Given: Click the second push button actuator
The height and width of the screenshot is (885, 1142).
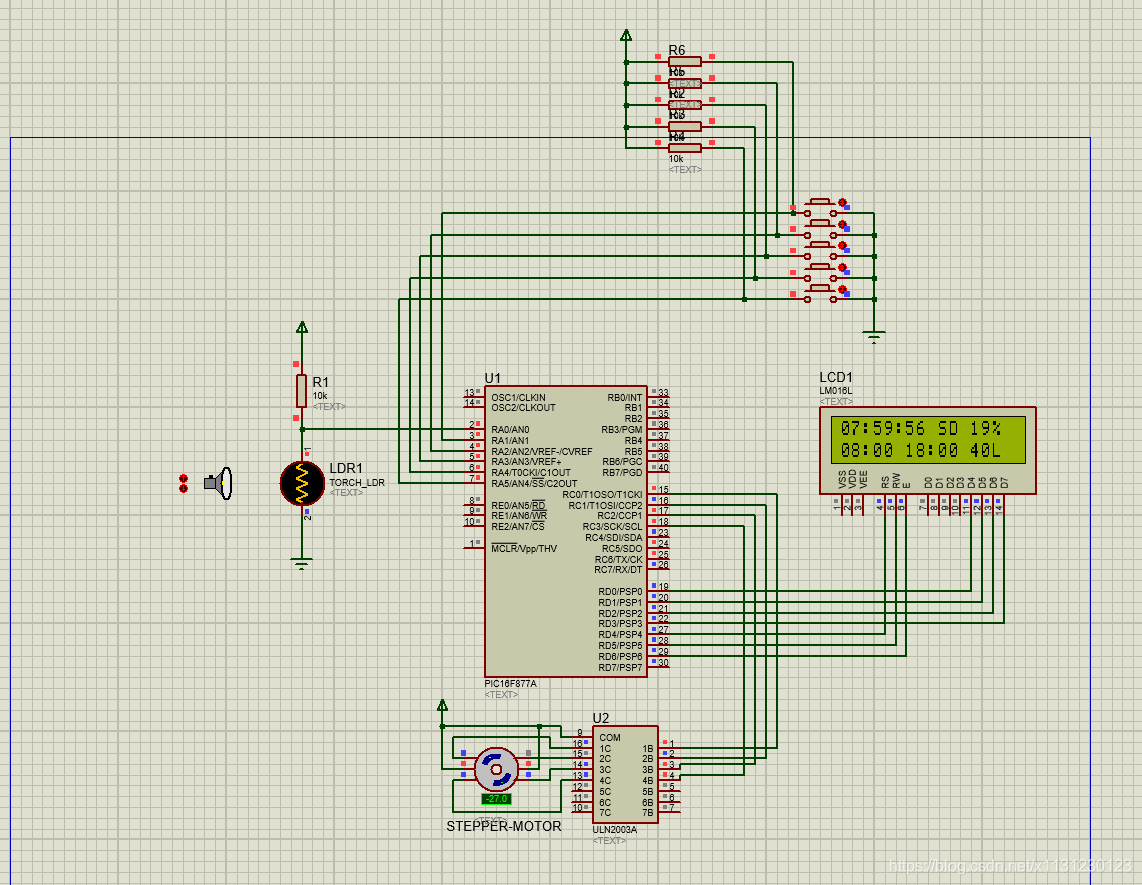Looking at the screenshot, I should click(821, 224).
